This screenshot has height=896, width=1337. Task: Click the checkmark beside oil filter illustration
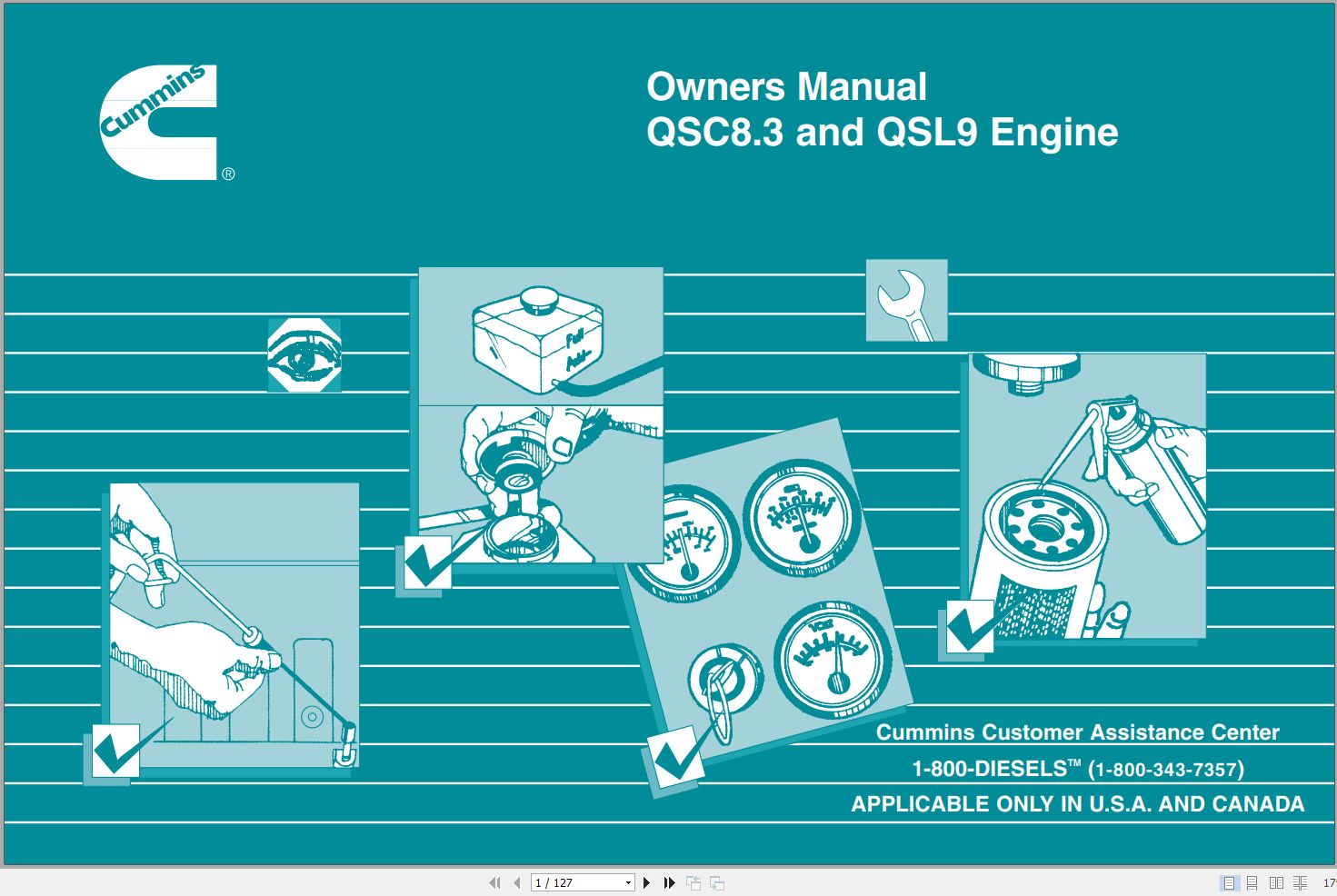point(970,627)
